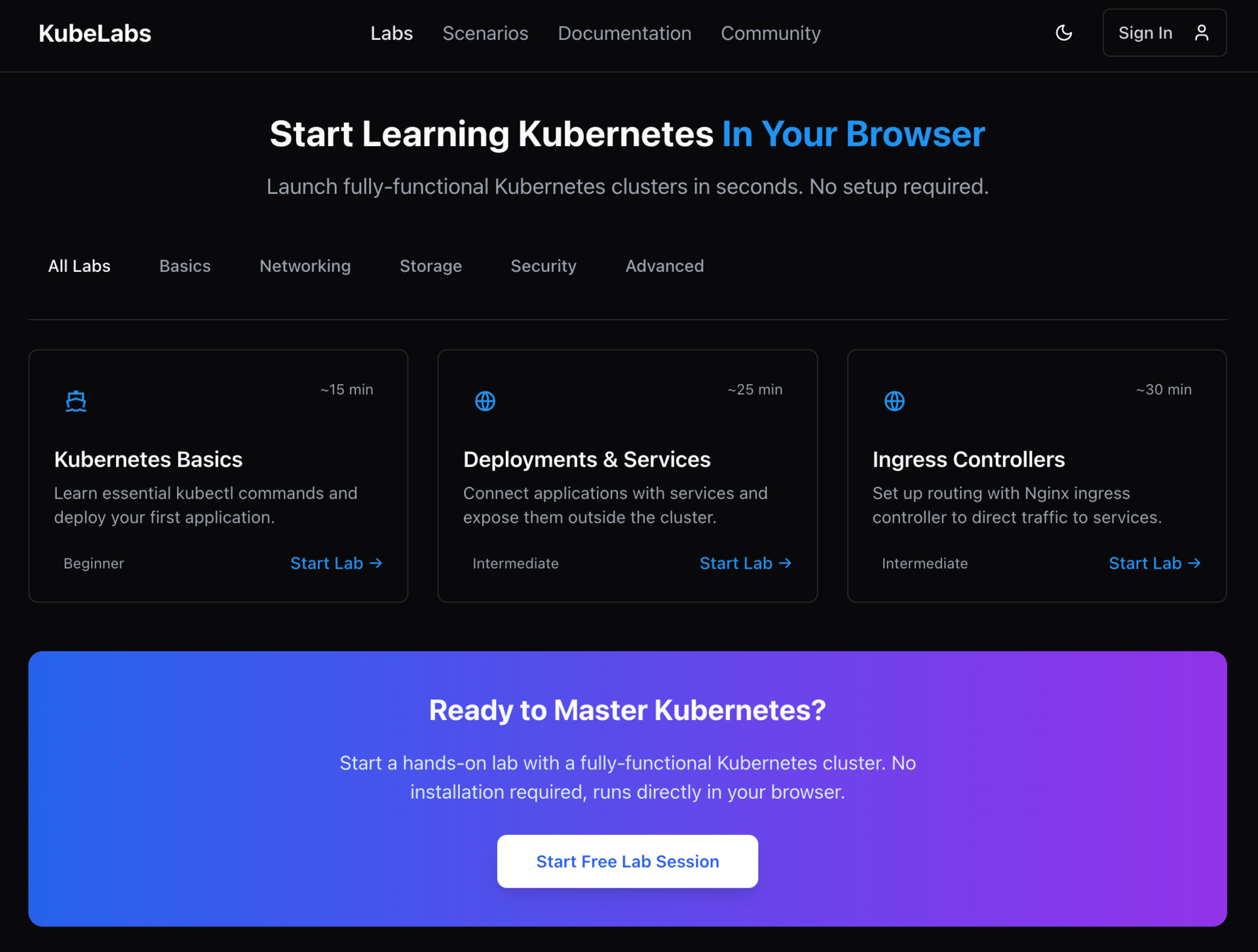Open Documentation from the top navigation

tap(624, 33)
